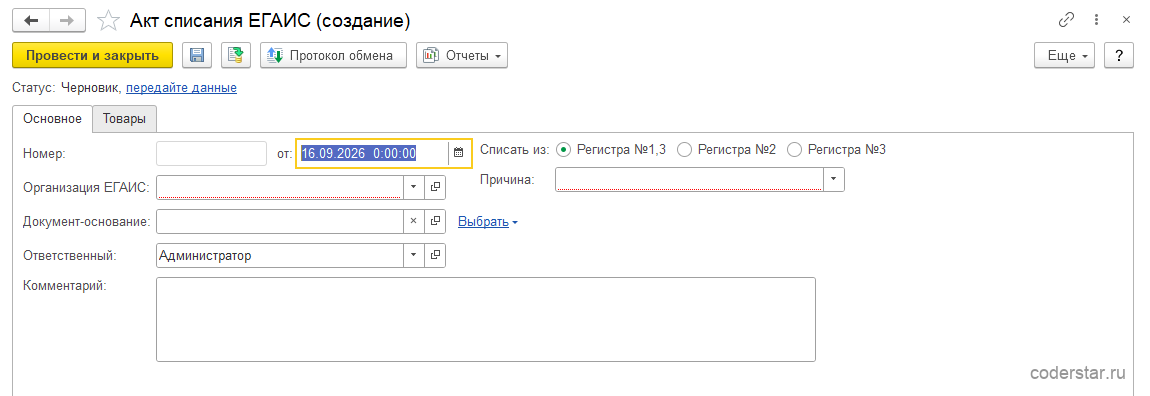Add form to favorites with star icon
The height and width of the screenshot is (396, 1150).
coord(109,21)
